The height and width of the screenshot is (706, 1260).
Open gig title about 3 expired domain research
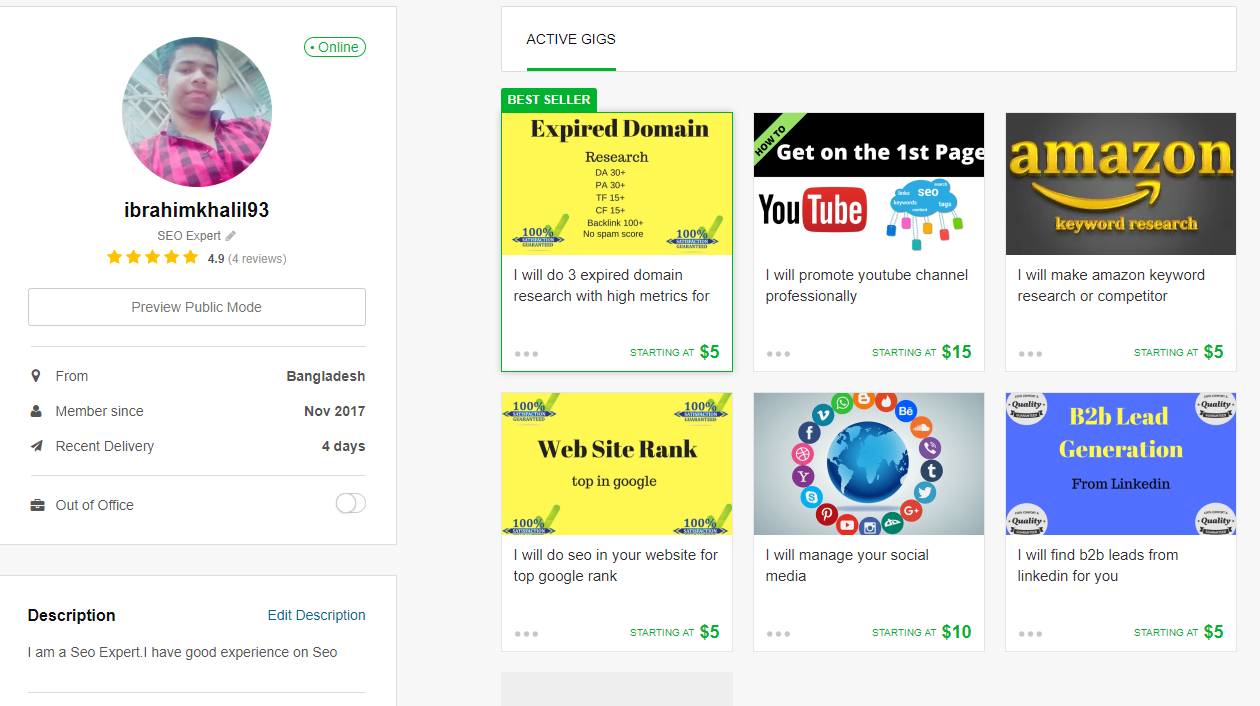[x=612, y=286]
